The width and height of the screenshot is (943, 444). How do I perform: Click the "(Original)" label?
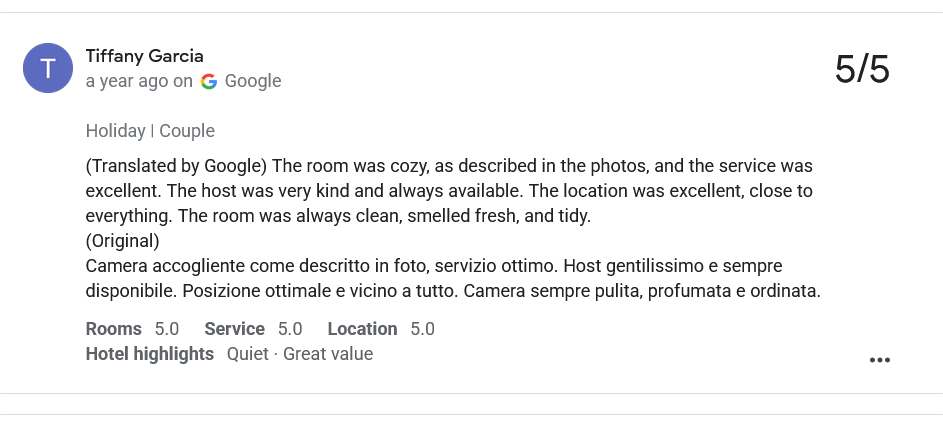123,241
